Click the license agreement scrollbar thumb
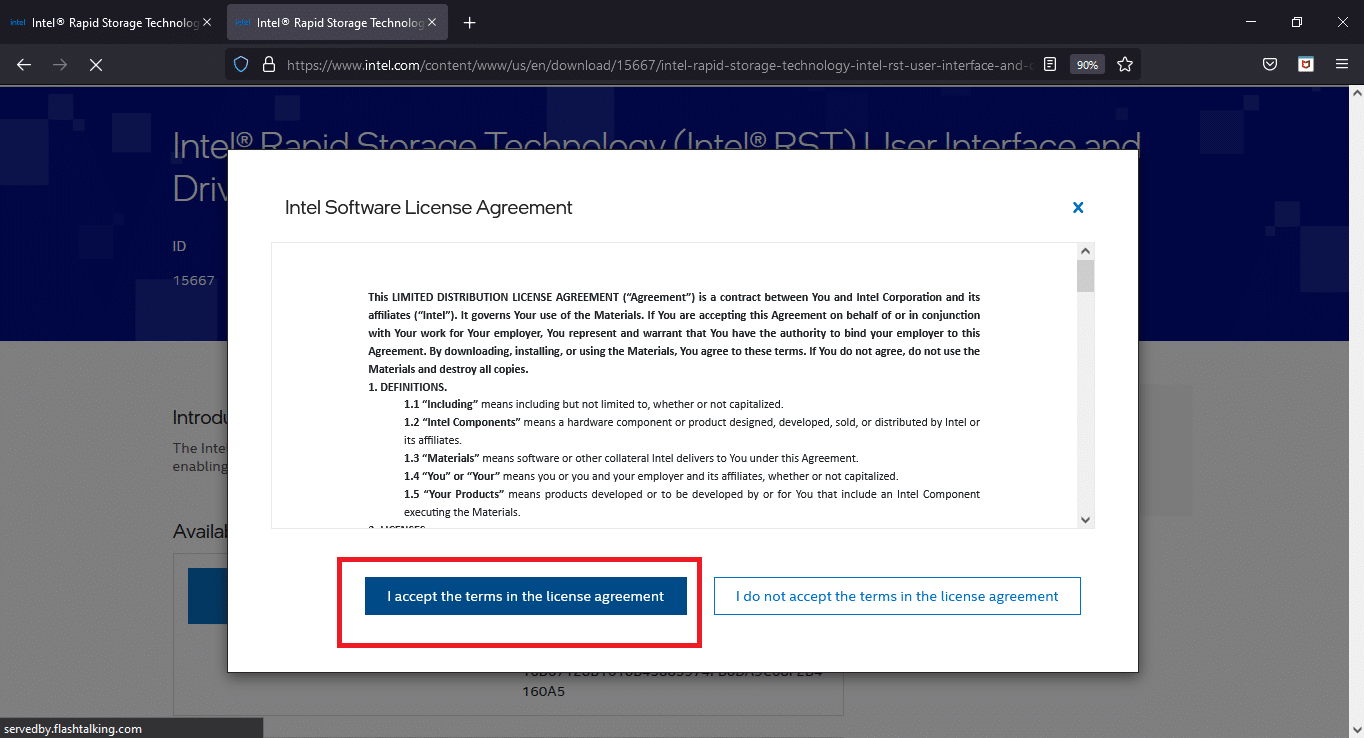This screenshot has width=1364, height=738. pos(1085,276)
